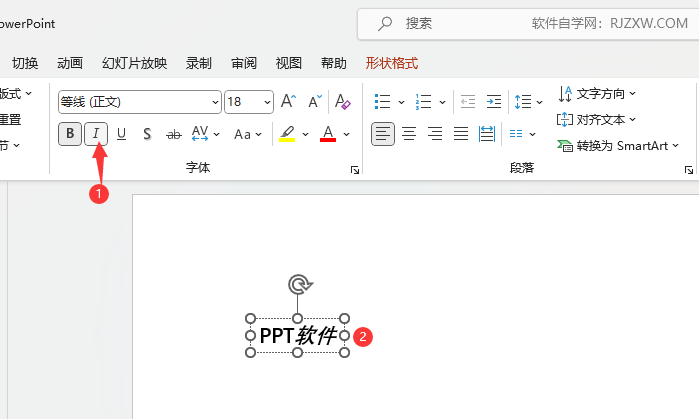
Task: Click 重置 reset slide button
Action: click(11, 119)
